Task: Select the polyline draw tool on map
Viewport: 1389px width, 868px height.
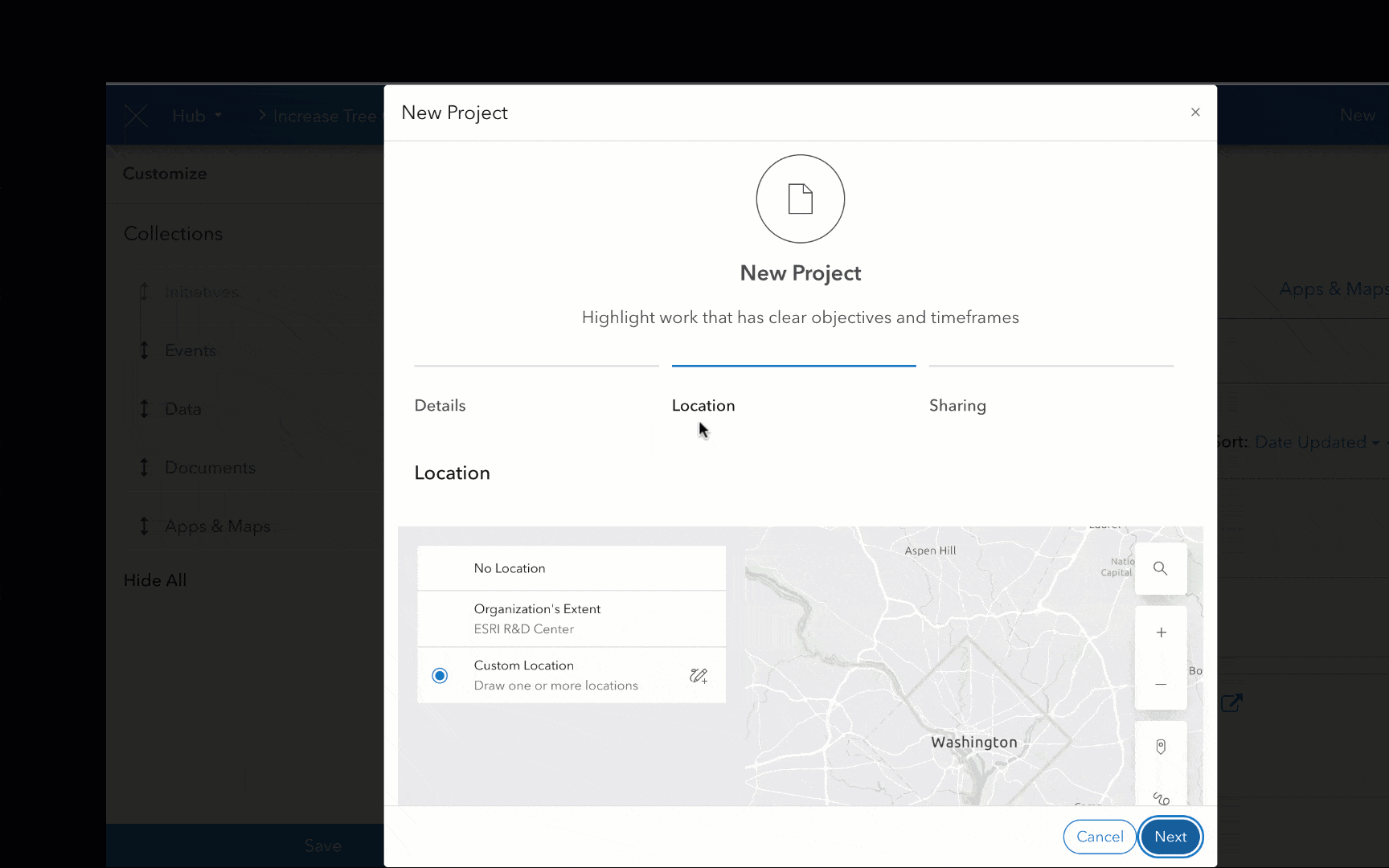Action: pos(1161,797)
